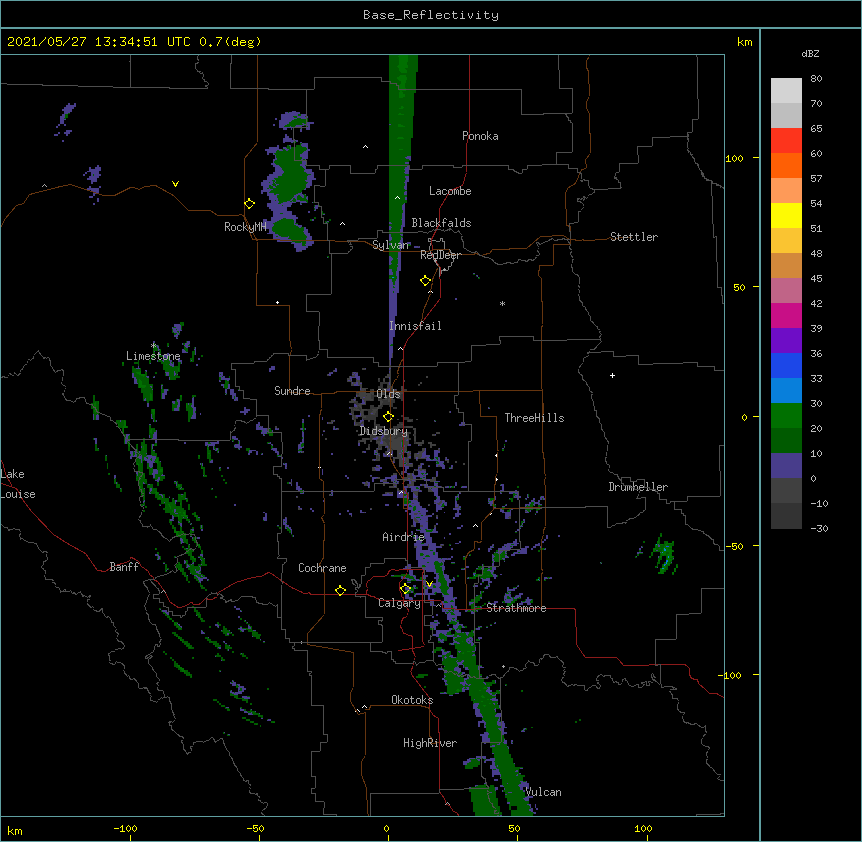Click the white plus marker north of Drumheller

pos(612,375)
